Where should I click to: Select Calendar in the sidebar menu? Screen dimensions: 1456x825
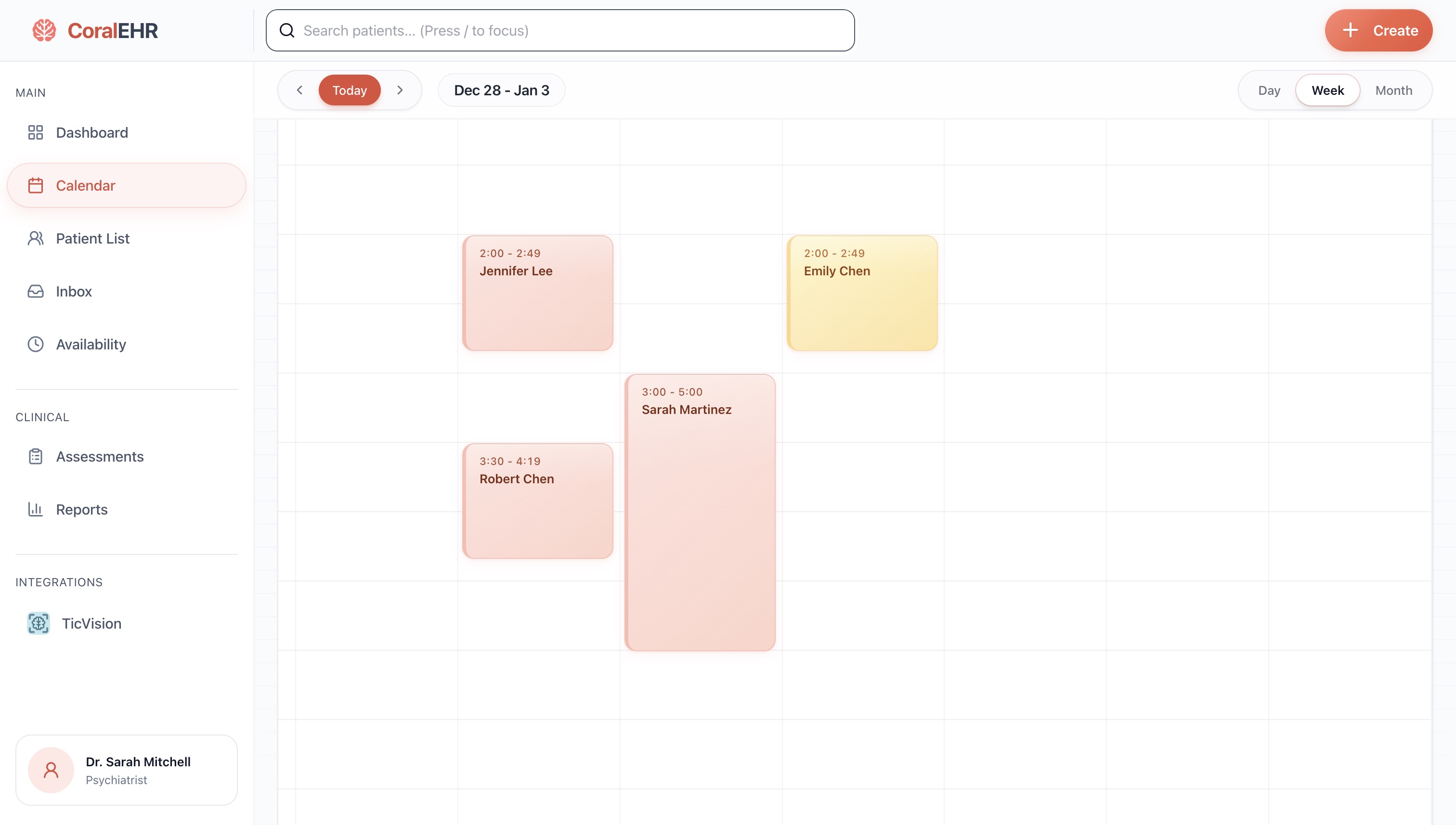(126, 186)
